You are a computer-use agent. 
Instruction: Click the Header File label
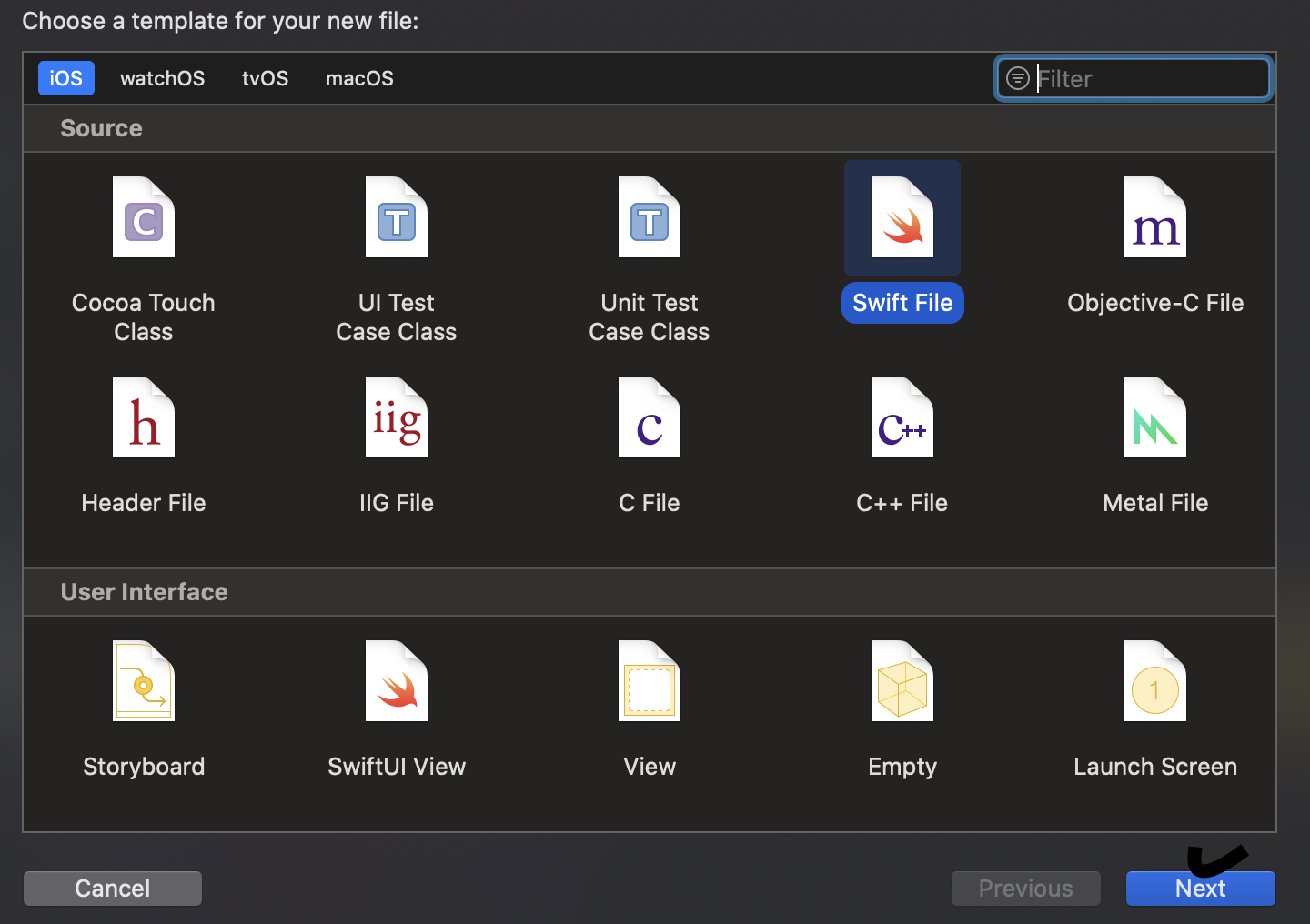[x=144, y=503]
